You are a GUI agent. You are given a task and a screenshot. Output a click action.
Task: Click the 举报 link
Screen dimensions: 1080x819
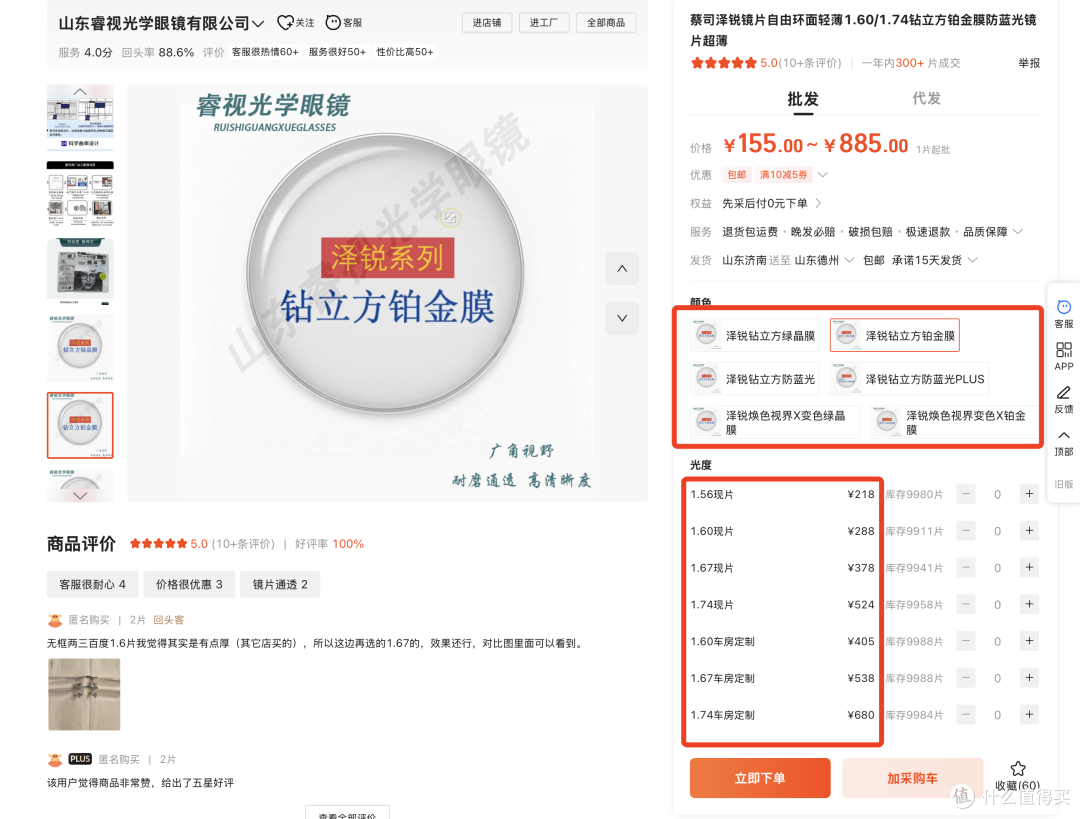pos(1029,63)
